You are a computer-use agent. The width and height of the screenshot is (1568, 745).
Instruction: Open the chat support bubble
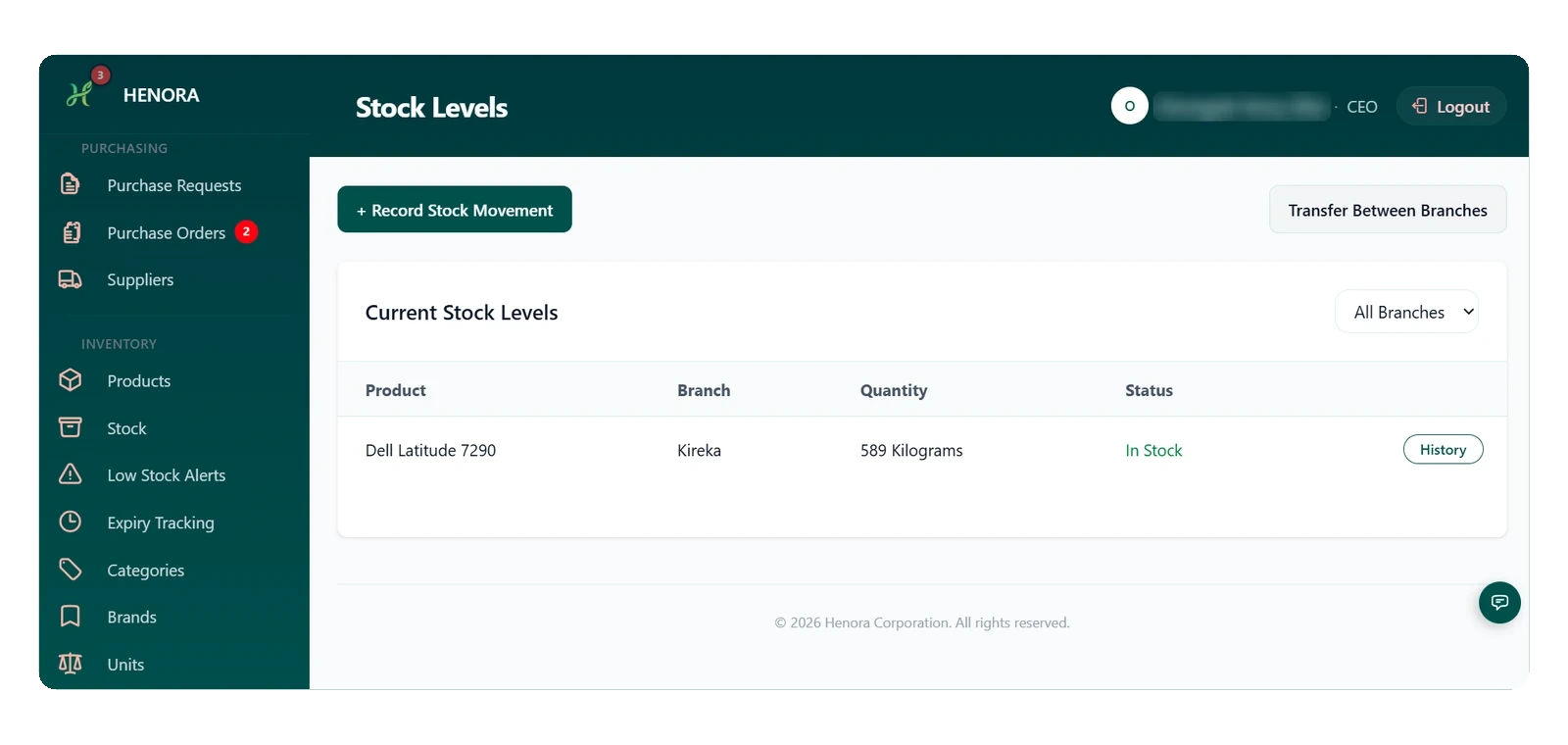click(x=1499, y=602)
